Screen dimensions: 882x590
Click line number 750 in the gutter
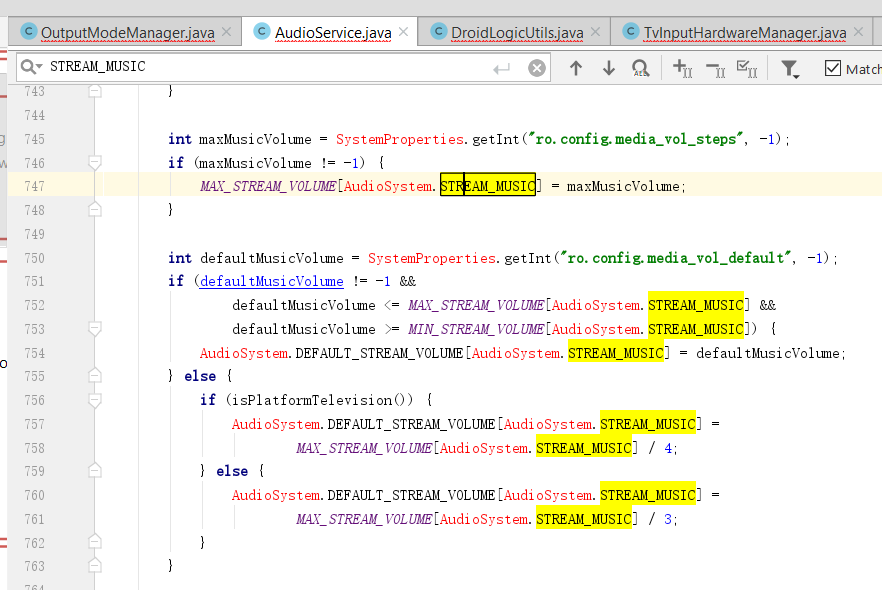35,258
